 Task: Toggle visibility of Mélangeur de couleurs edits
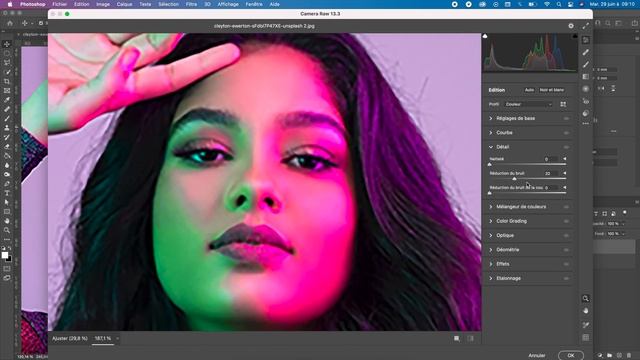coord(566,207)
